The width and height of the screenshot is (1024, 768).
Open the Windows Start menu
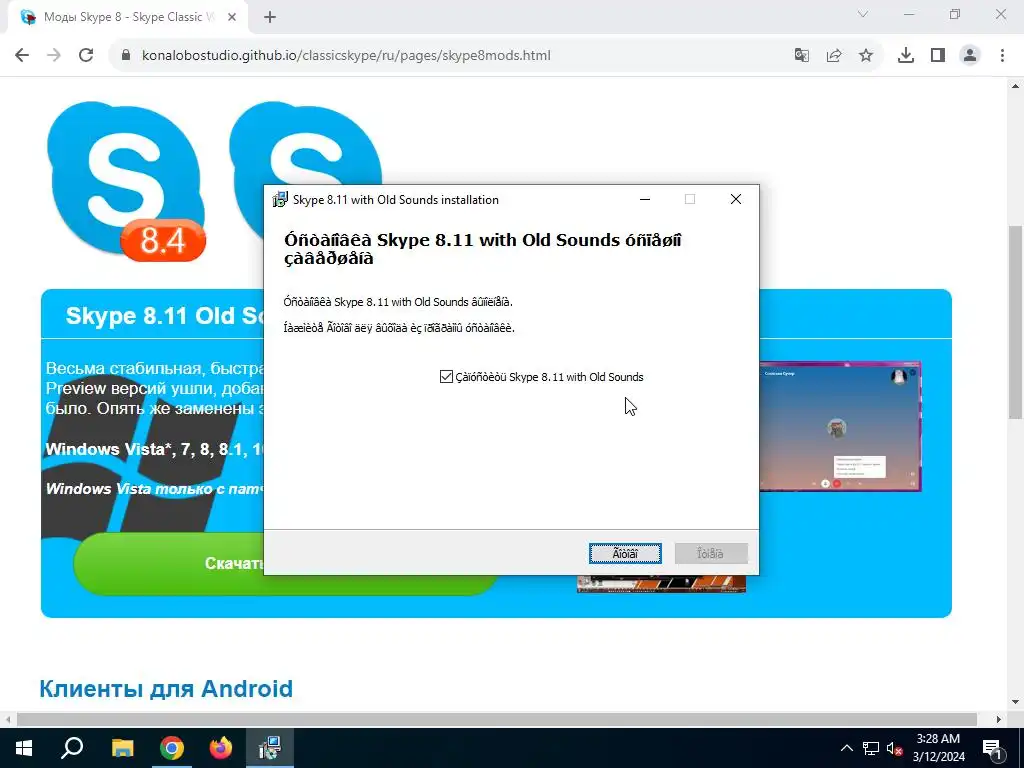click(x=24, y=748)
